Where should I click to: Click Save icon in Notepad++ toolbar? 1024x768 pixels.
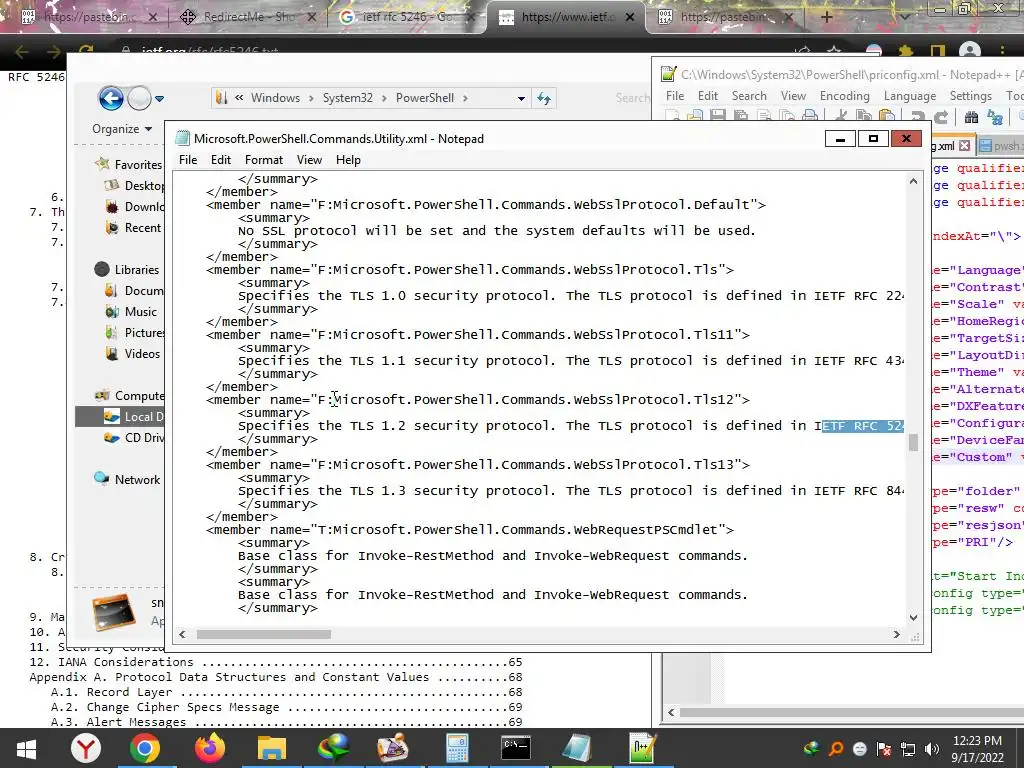coord(718,116)
